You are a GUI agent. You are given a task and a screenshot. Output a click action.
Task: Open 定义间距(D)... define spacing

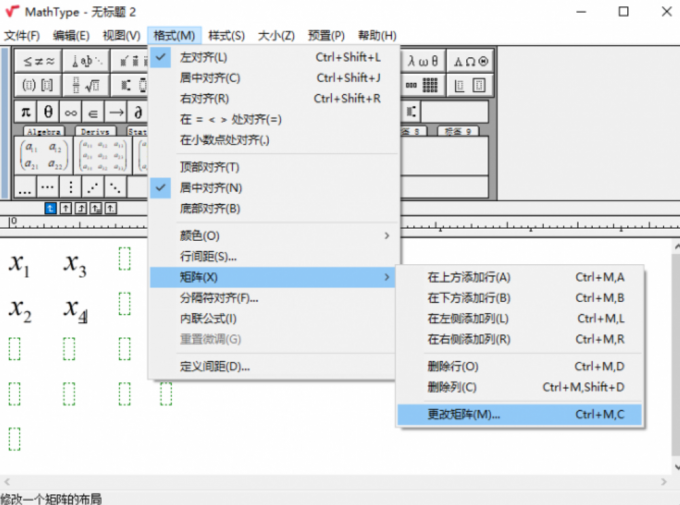(x=272, y=367)
